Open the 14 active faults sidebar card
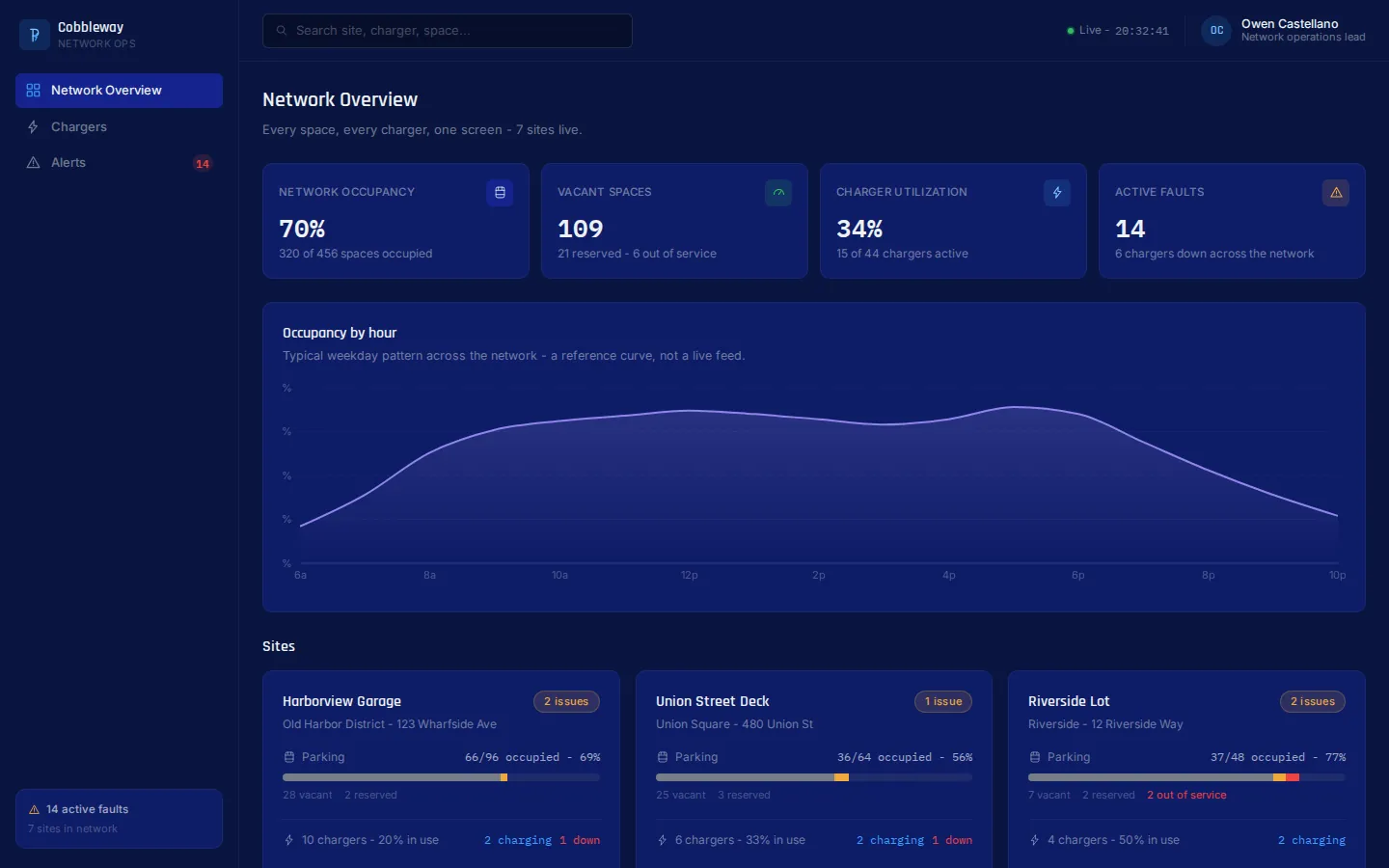Screen dimensions: 1389x868 (x=120, y=819)
